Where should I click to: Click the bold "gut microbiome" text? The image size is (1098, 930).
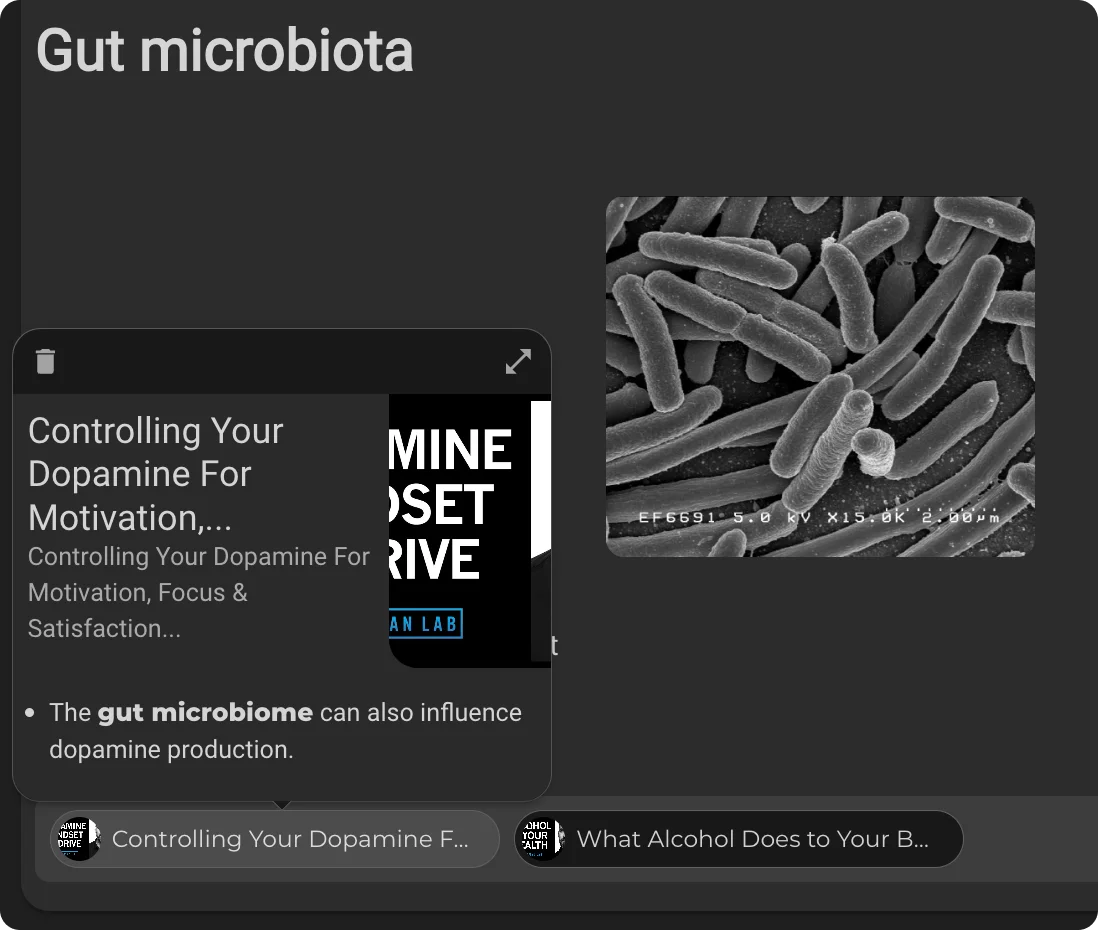pyautogui.click(x=205, y=713)
